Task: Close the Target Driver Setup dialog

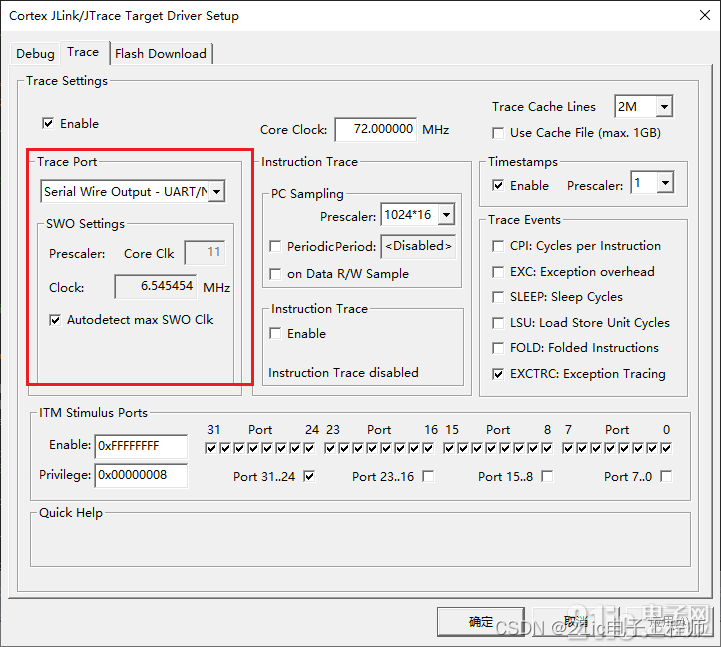Action: coord(704,15)
